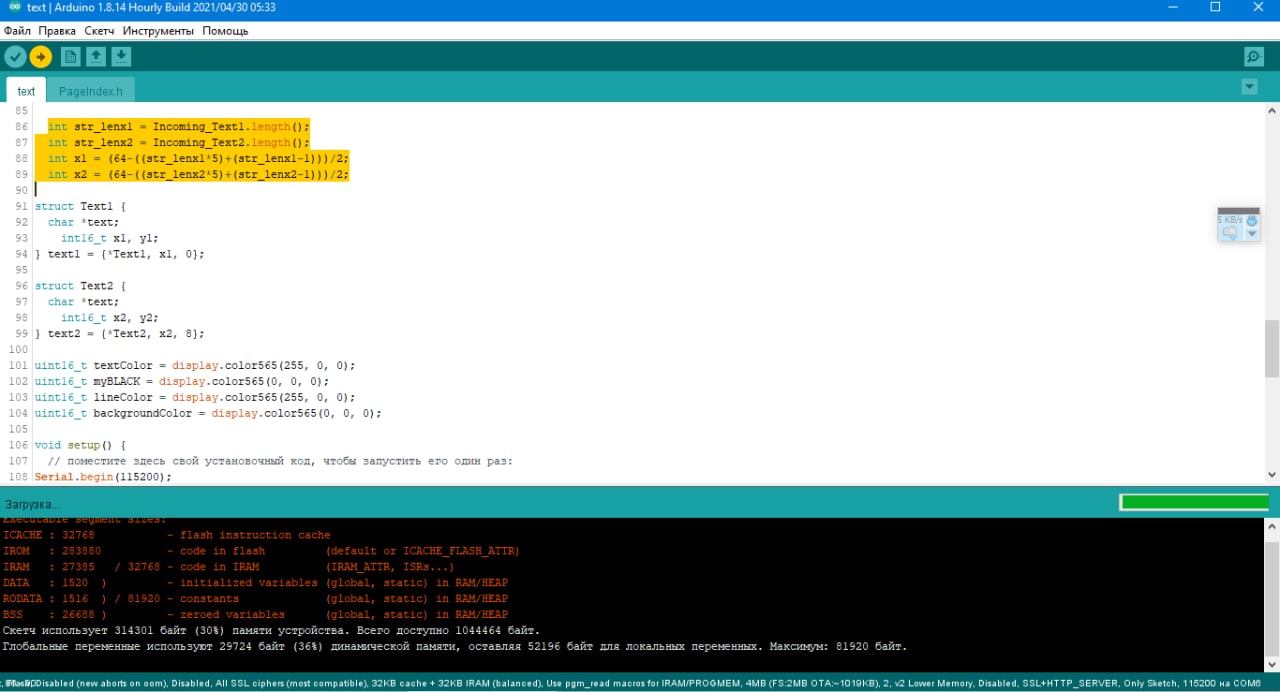This screenshot has width=1280, height=692.
Task: Click line number 100 in the gutter
Action: [x=18, y=350]
